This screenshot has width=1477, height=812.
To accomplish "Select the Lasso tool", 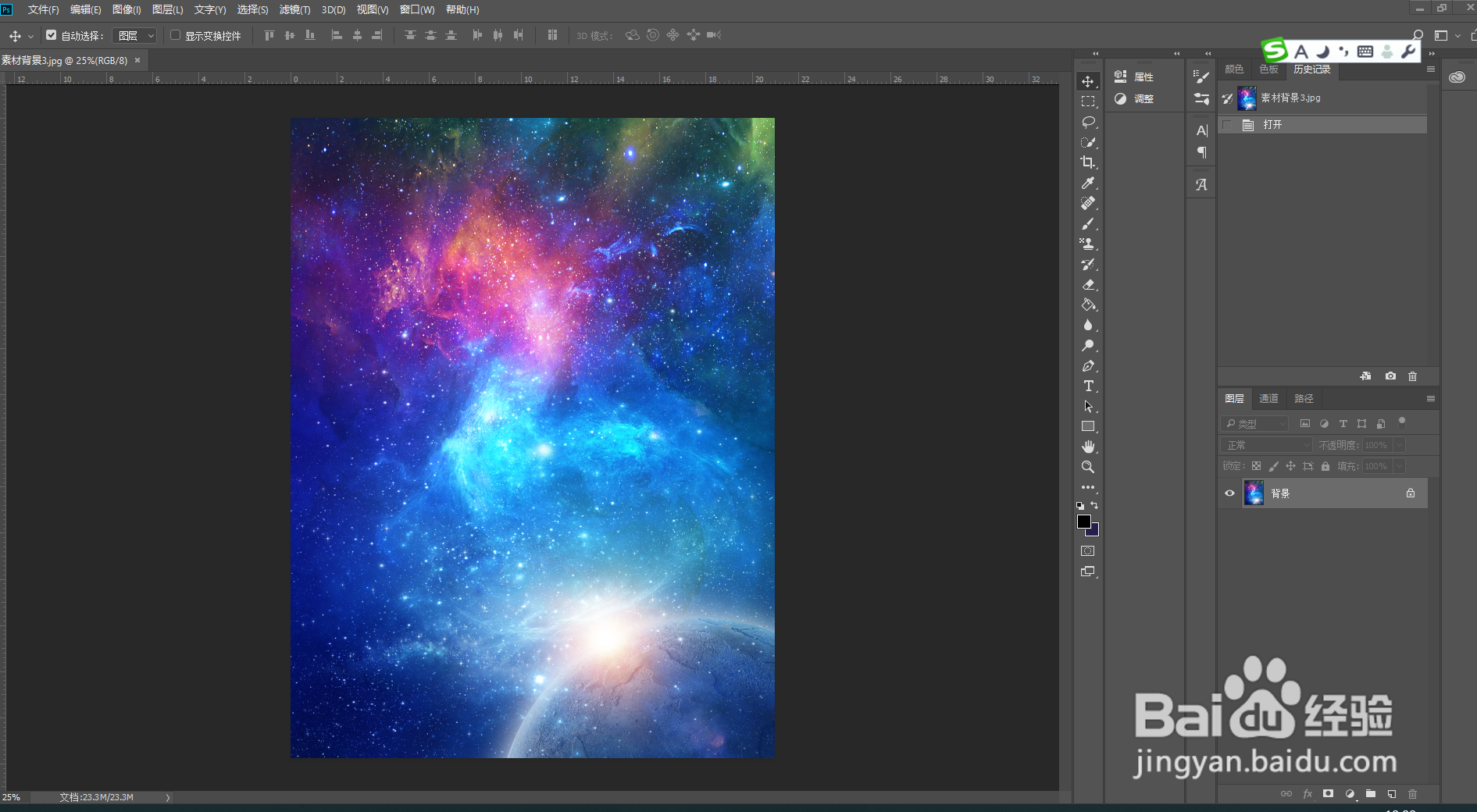I will [1088, 122].
